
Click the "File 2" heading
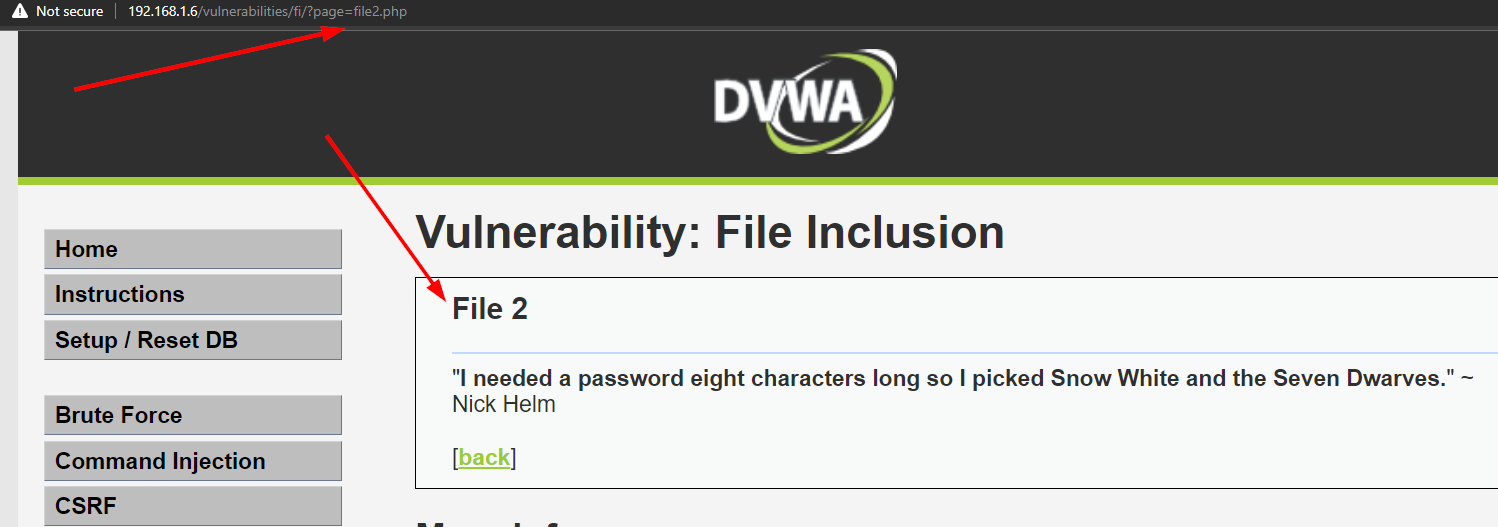(x=490, y=309)
